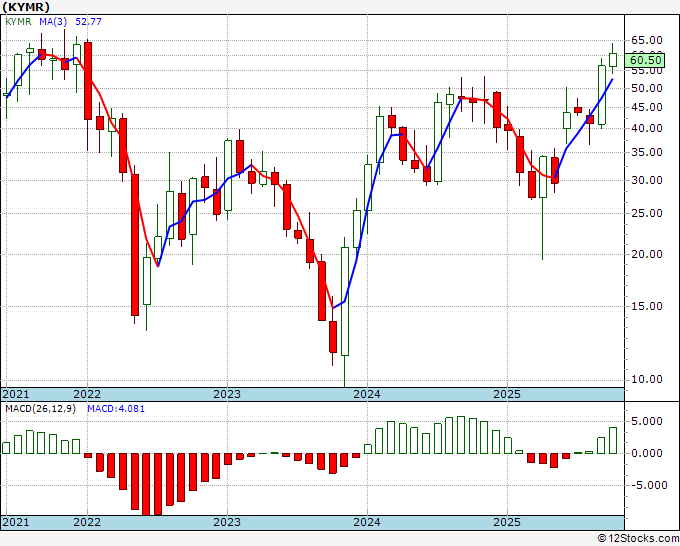
Task: Click the 15.00 price axis label
Action: click(646, 306)
